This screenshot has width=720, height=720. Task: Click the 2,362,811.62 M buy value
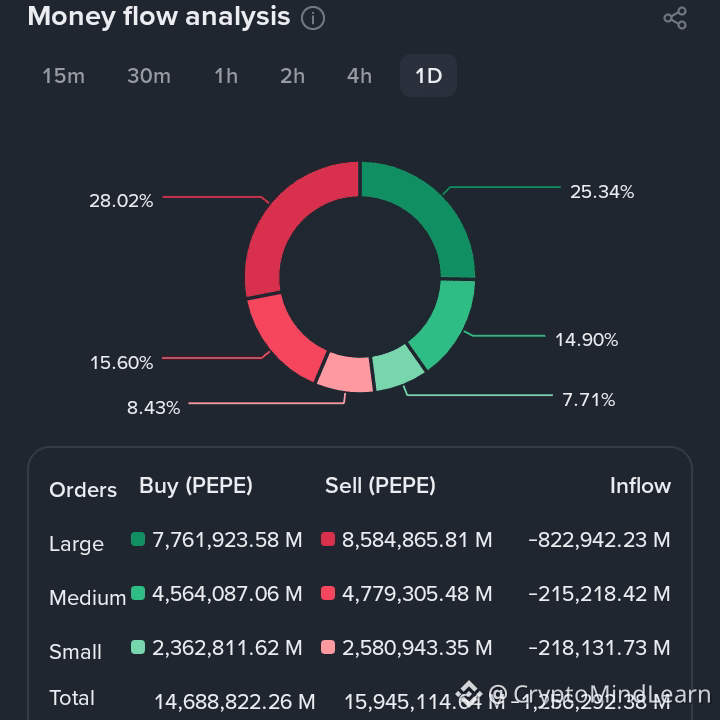227,648
